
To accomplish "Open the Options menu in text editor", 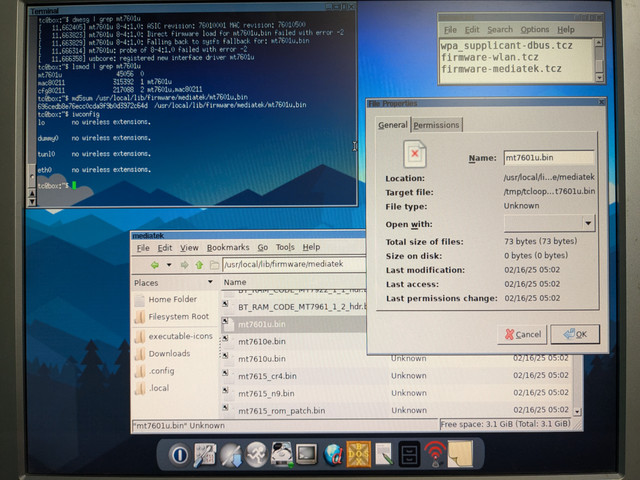I will [x=535, y=29].
